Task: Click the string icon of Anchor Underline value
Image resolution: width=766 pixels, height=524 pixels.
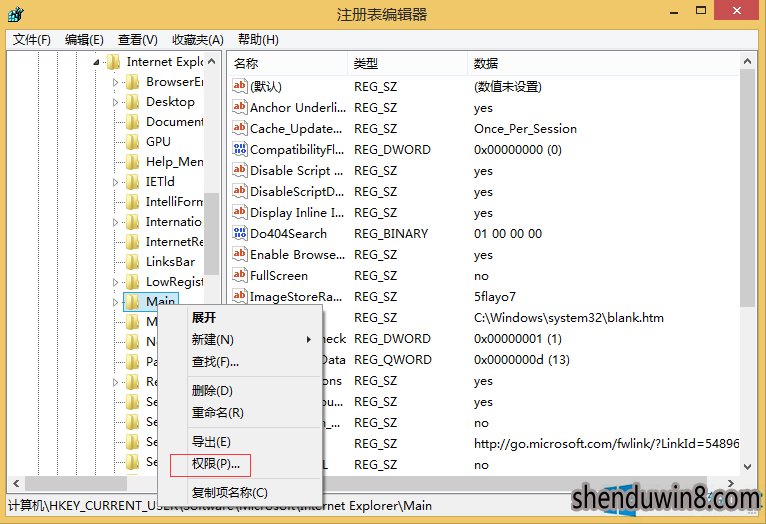Action: click(240, 107)
